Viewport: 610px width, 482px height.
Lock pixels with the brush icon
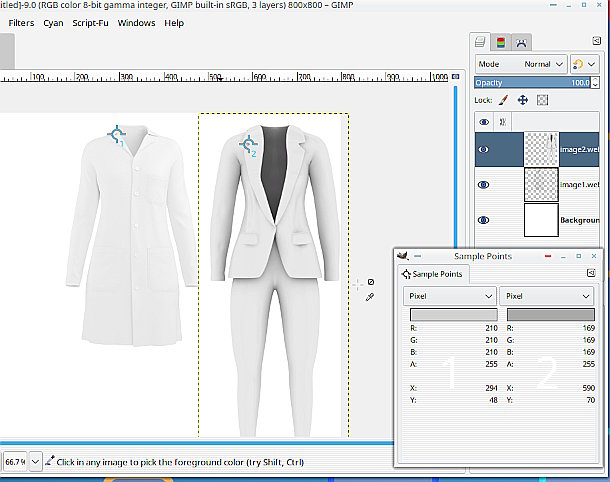click(x=504, y=100)
